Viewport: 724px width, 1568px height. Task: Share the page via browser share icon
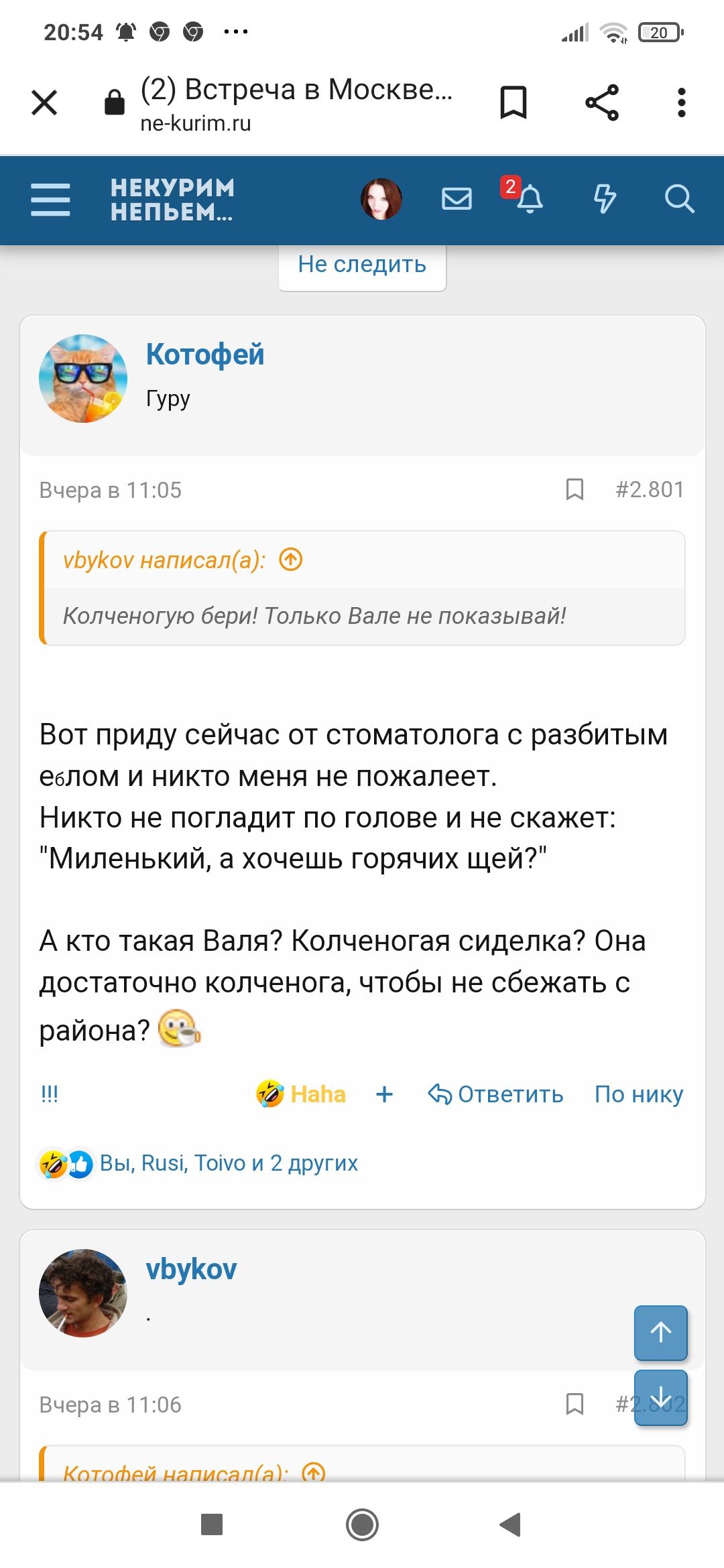(x=601, y=103)
